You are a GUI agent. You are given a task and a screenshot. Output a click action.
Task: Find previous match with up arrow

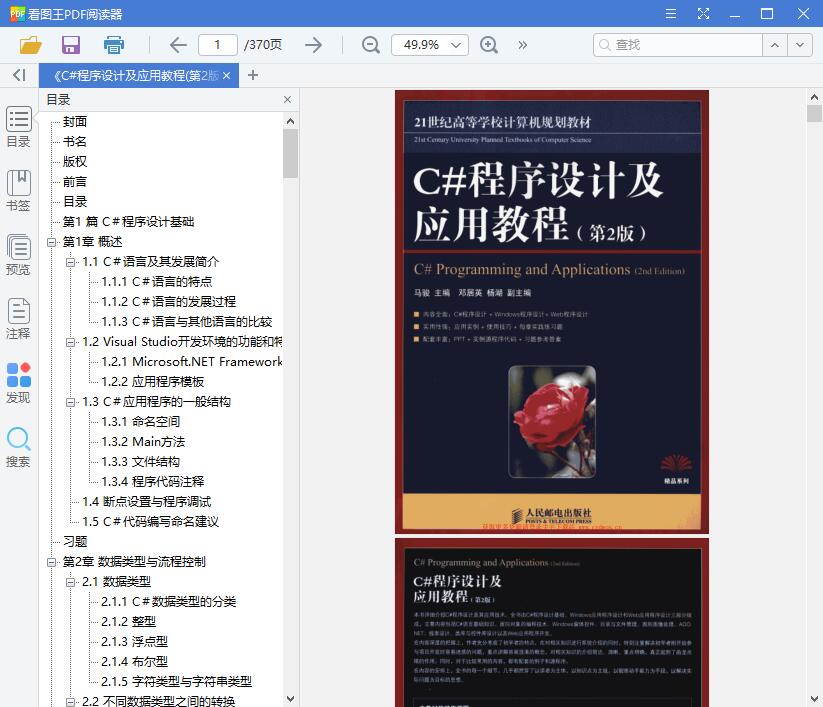(775, 45)
